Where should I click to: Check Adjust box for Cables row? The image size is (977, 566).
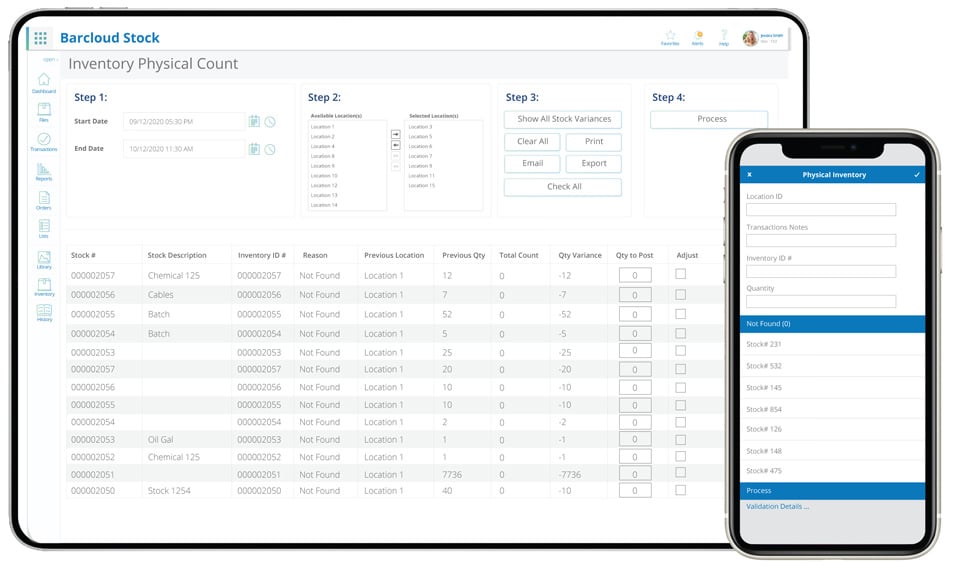(680, 294)
